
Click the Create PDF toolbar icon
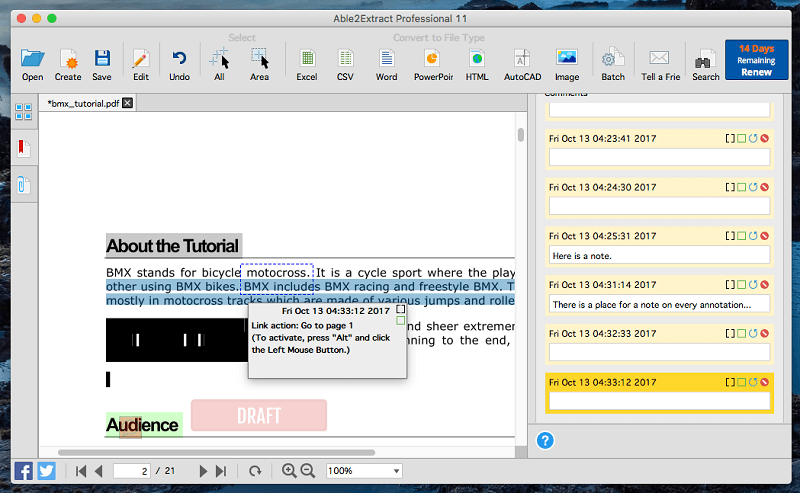[x=68, y=65]
